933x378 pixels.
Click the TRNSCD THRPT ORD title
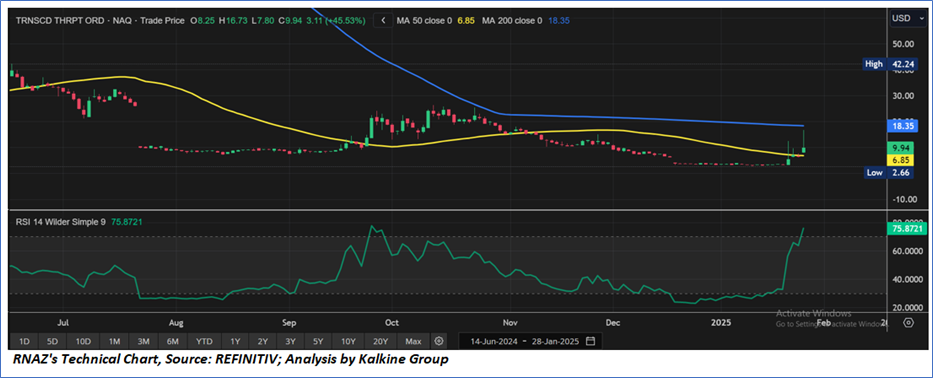pyautogui.click(x=60, y=20)
